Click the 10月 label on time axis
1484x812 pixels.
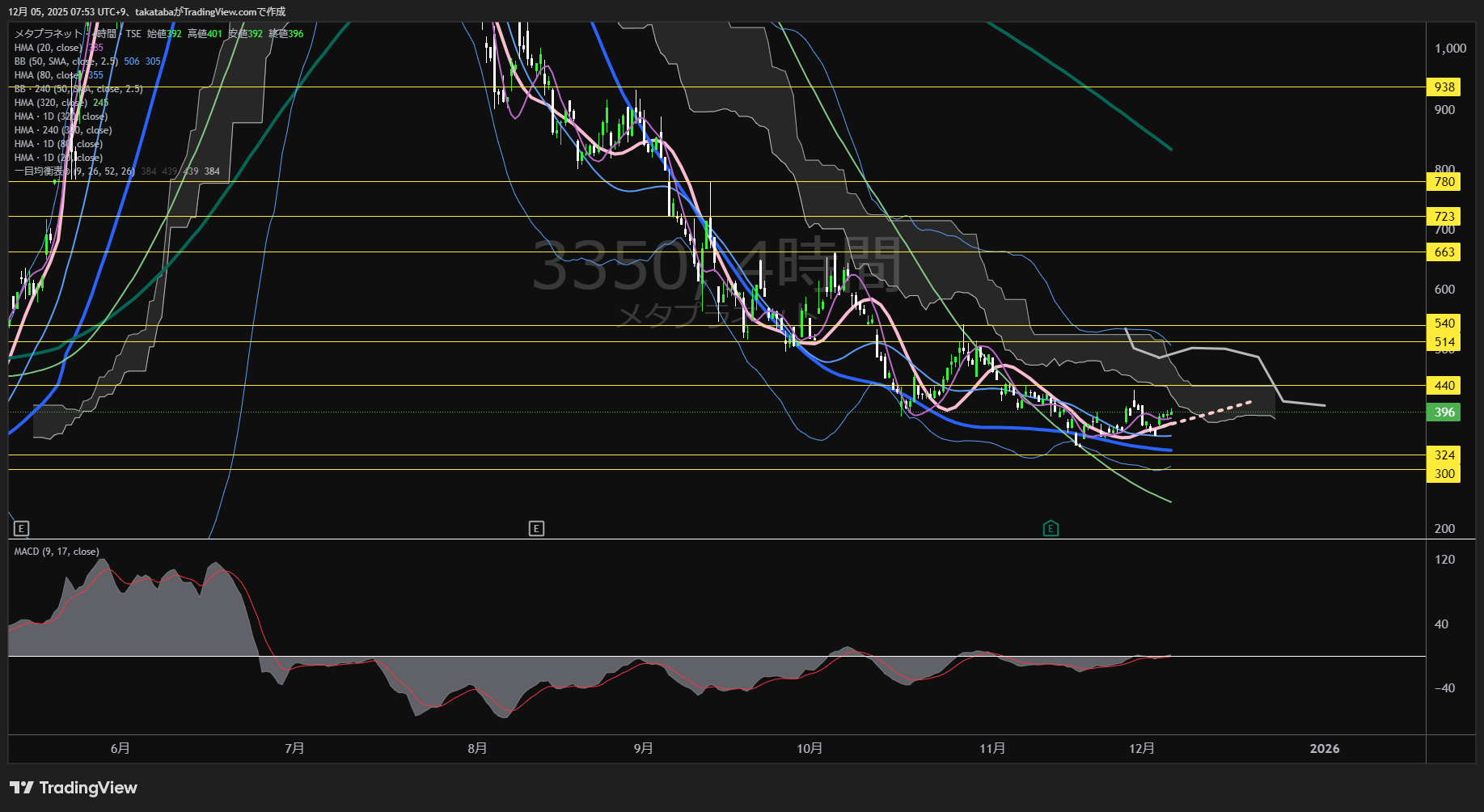click(x=810, y=749)
